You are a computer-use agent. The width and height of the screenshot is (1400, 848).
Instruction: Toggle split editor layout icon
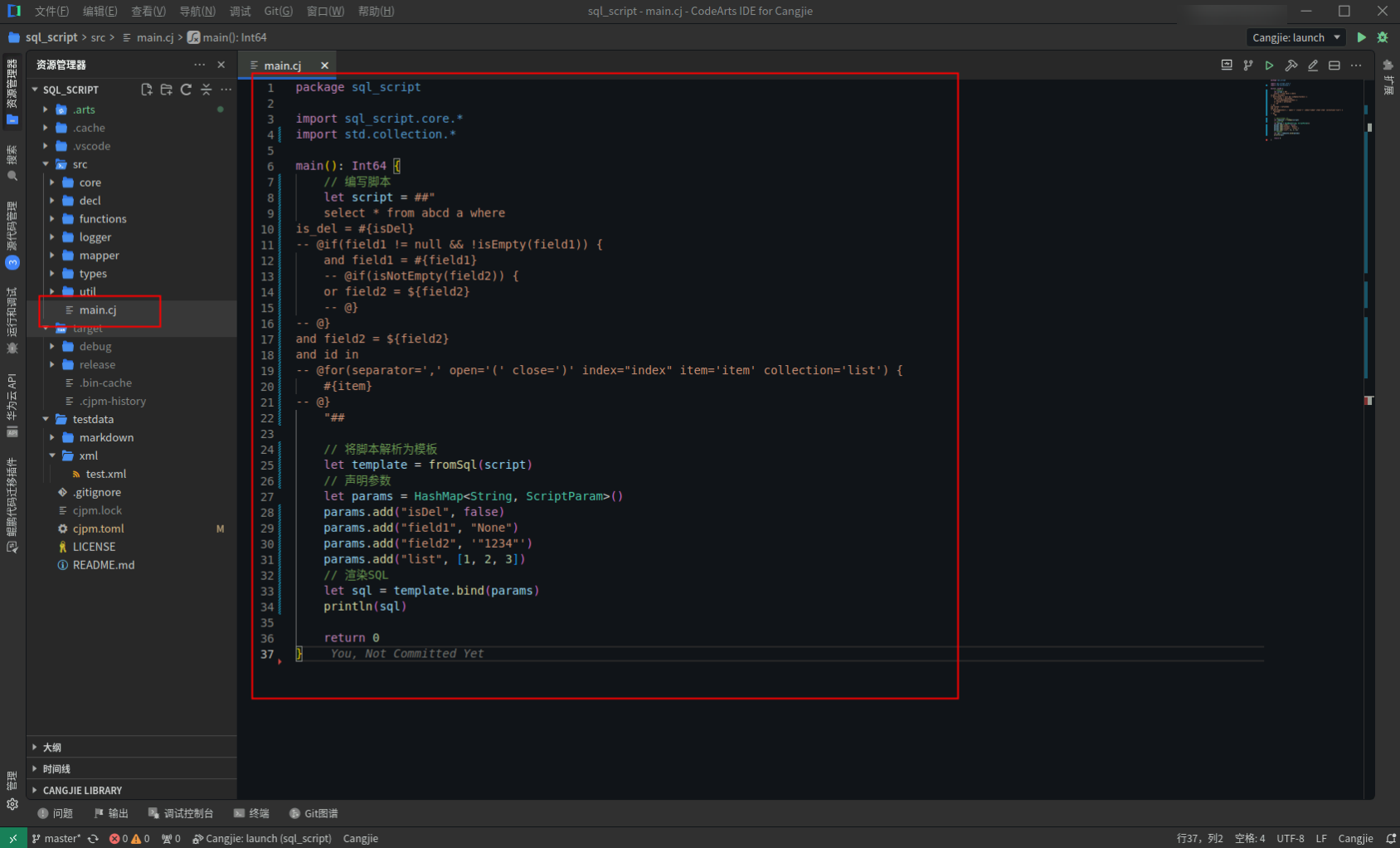[1334, 66]
